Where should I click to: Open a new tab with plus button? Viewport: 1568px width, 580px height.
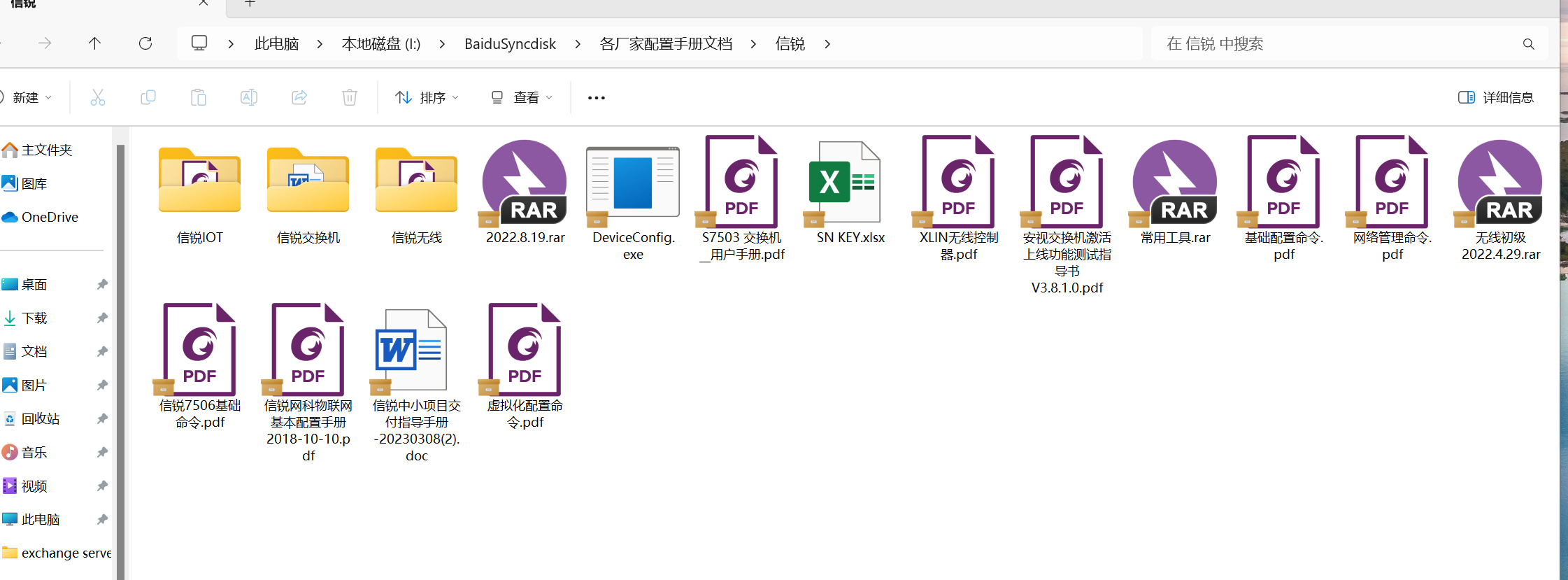(250, 3)
